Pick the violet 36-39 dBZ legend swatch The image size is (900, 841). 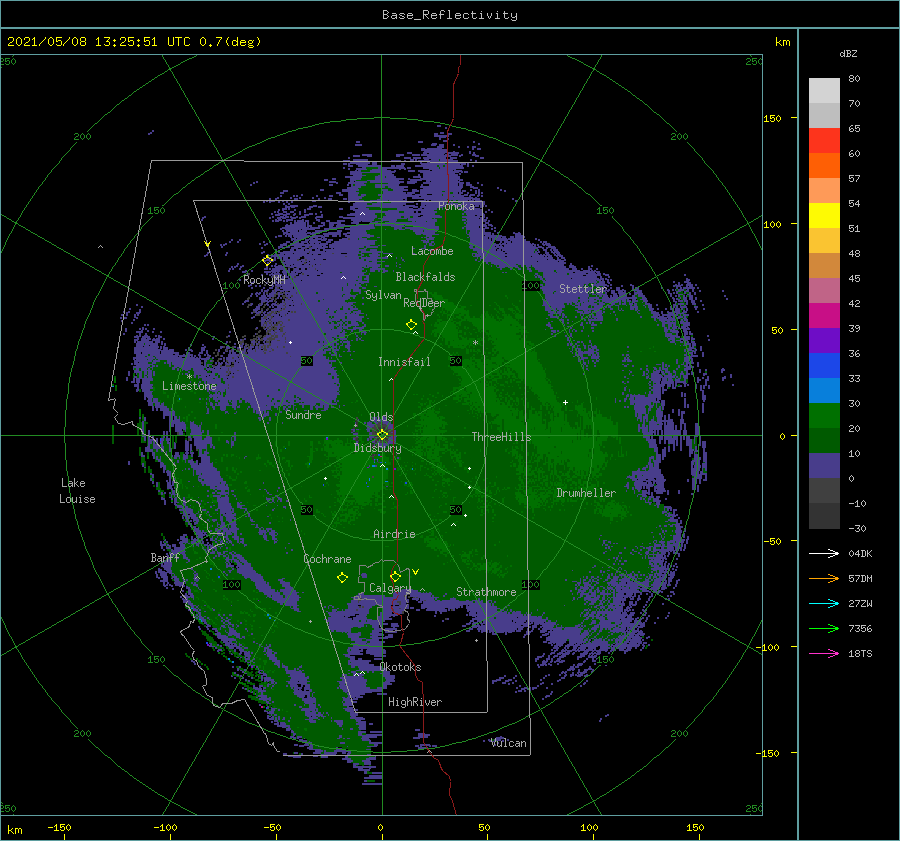[x=824, y=341]
